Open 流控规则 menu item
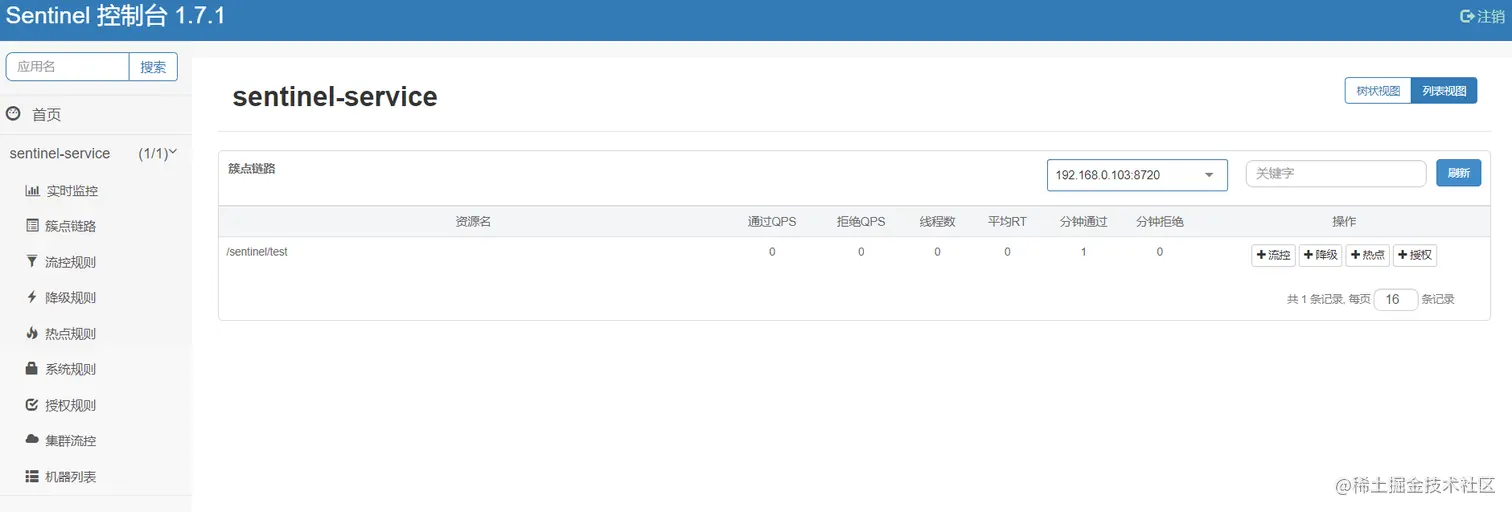This screenshot has height=512, width=1512. (x=70, y=262)
